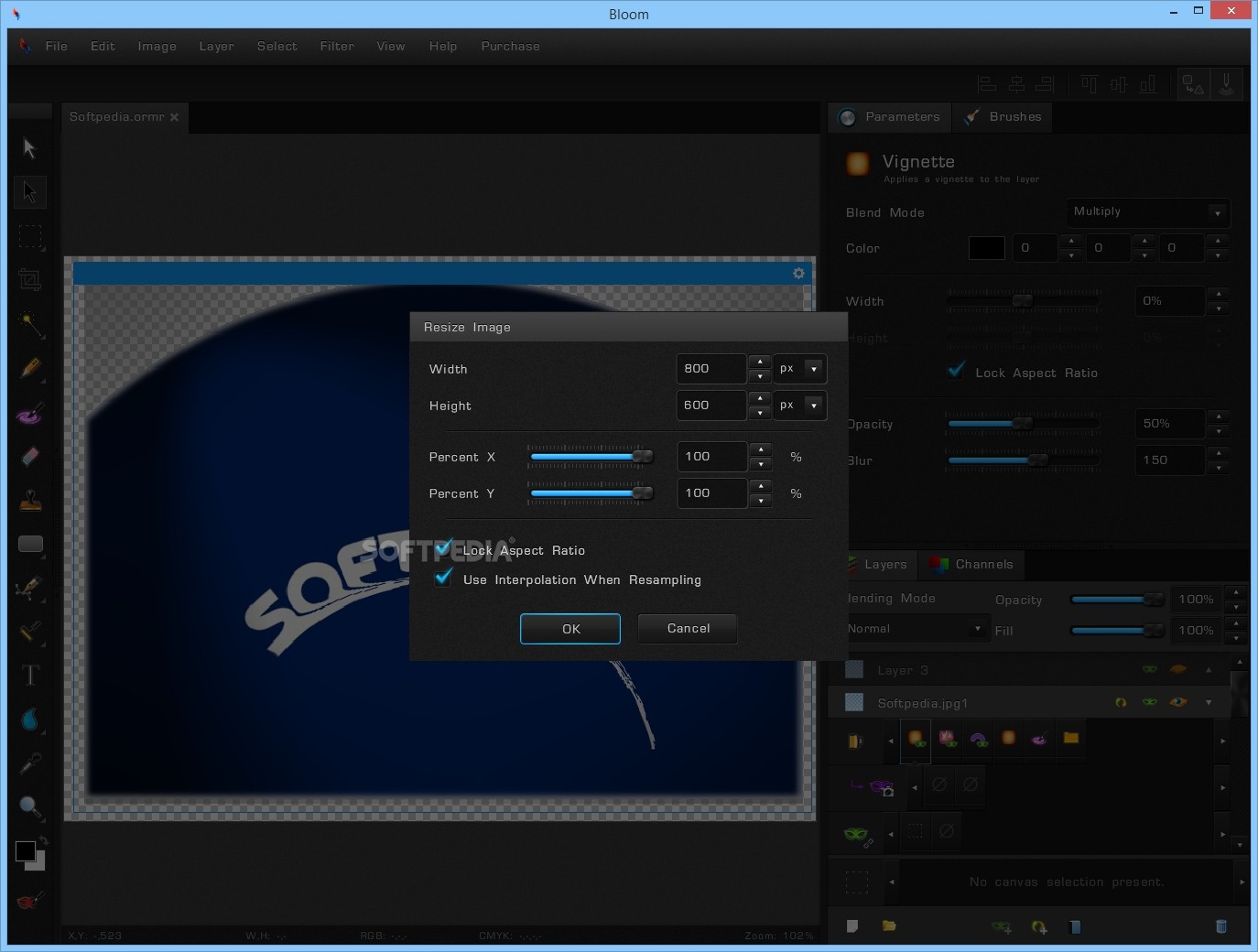Click the align top edges icon
Image resolution: width=1258 pixels, height=952 pixels.
point(1089,84)
